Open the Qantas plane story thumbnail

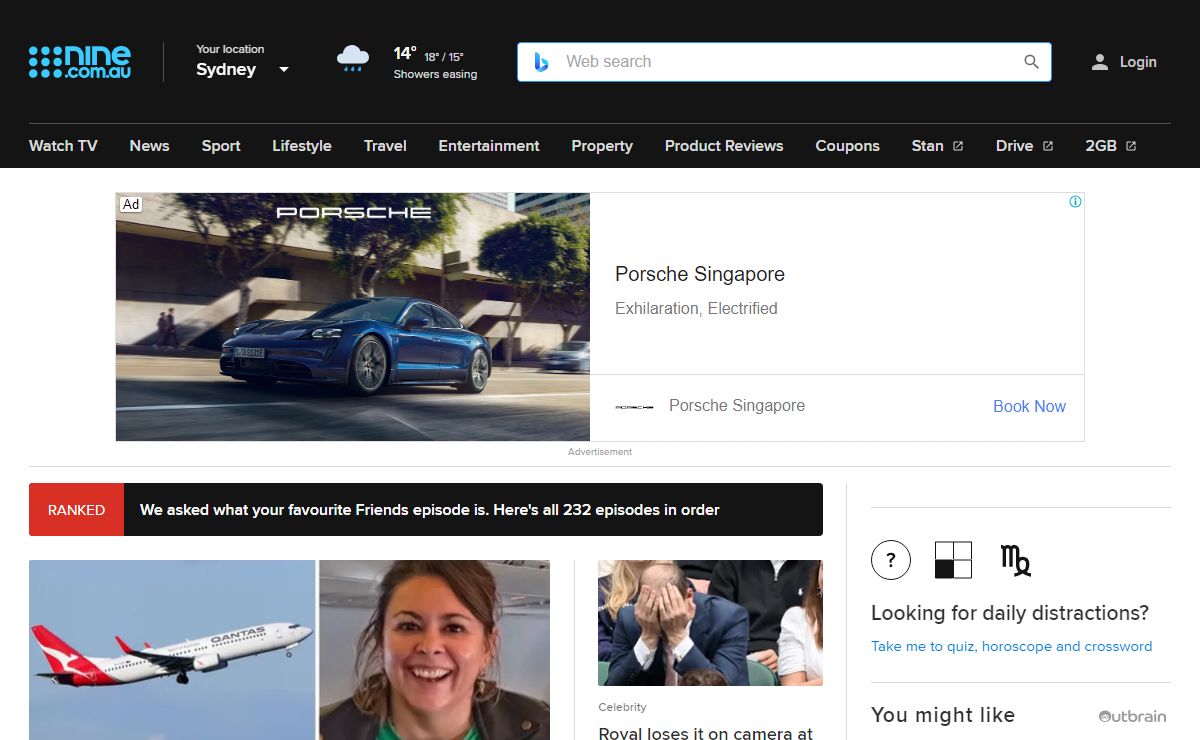pyautogui.click(x=289, y=650)
